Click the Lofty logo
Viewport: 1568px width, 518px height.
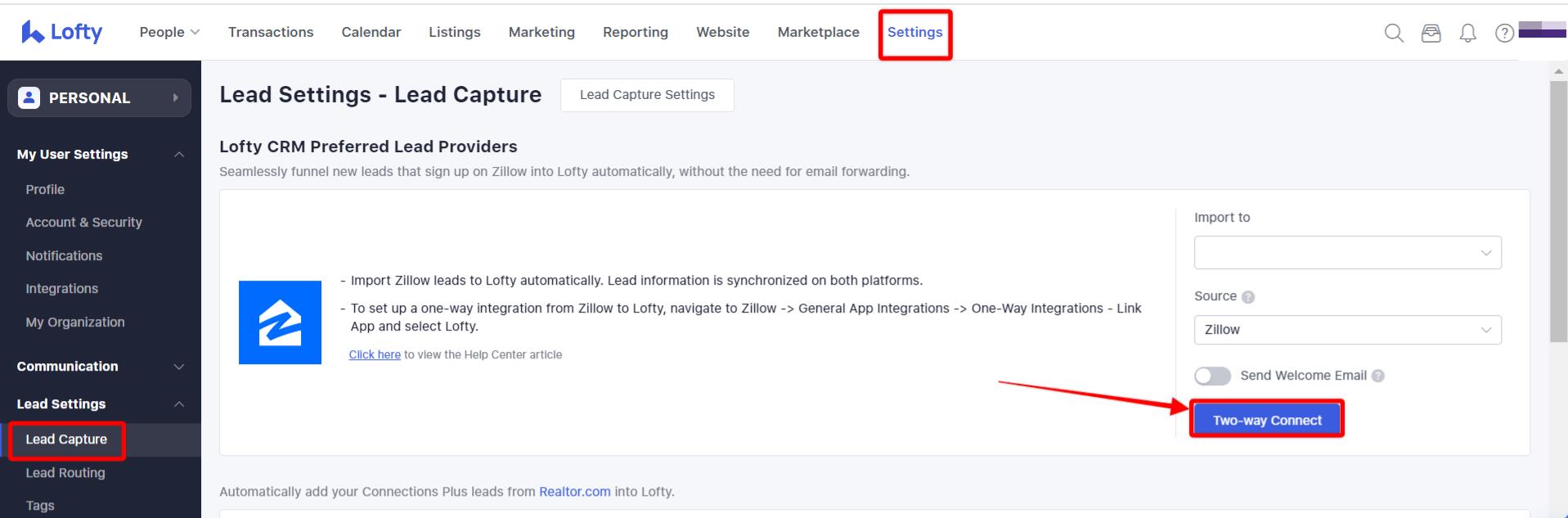pos(62,32)
